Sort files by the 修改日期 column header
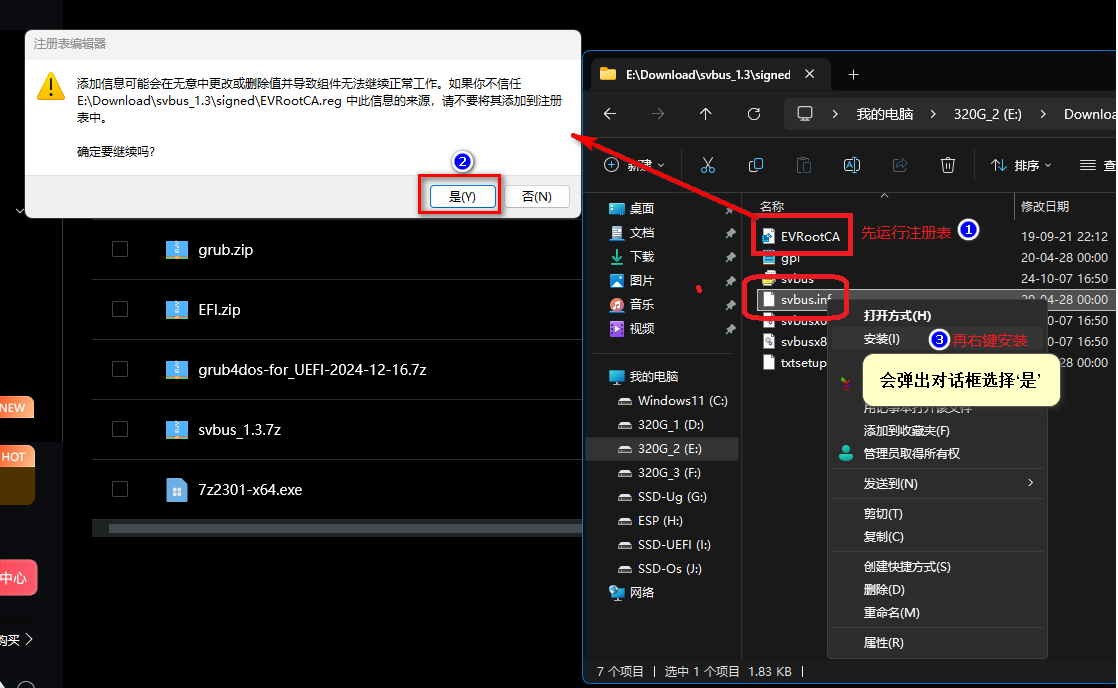Screen dimensions: 1118x688 click(x=1045, y=207)
